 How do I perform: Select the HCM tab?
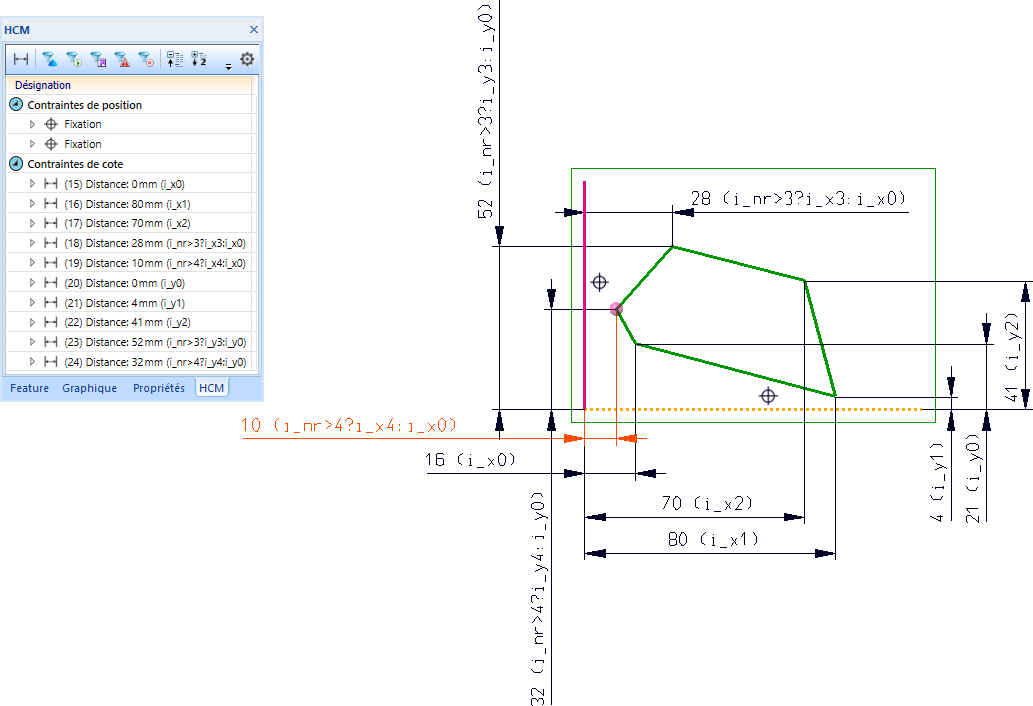click(211, 388)
